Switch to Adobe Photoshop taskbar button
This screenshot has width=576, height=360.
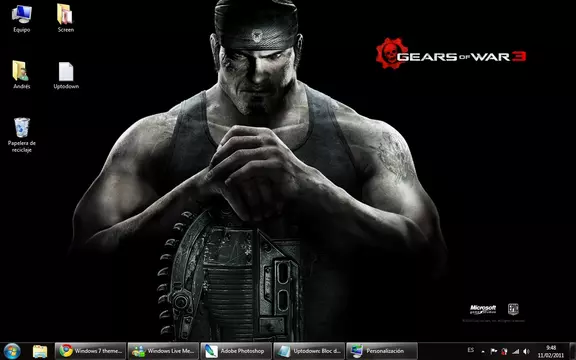(x=236, y=351)
